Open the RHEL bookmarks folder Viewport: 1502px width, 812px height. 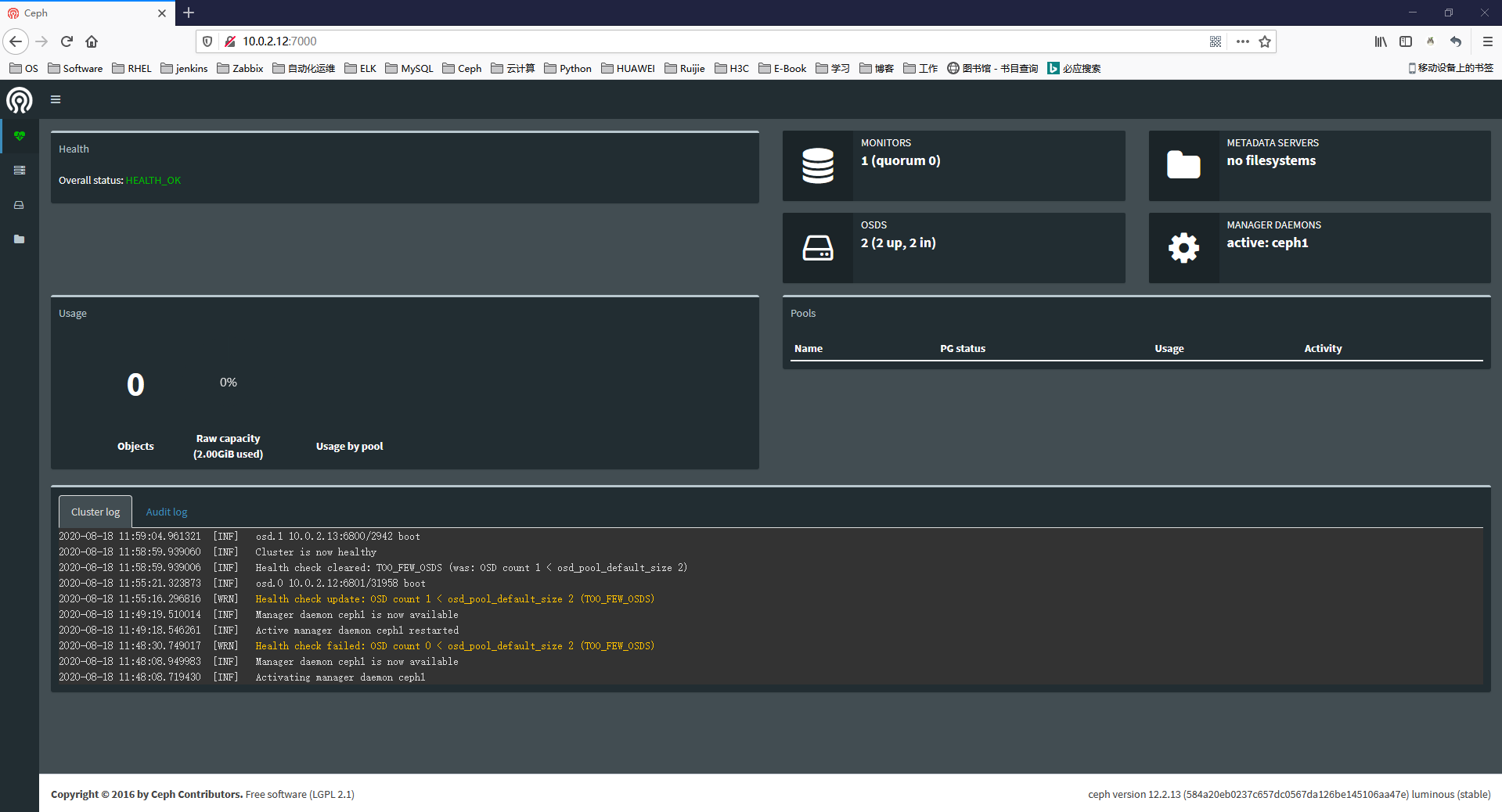coord(132,68)
